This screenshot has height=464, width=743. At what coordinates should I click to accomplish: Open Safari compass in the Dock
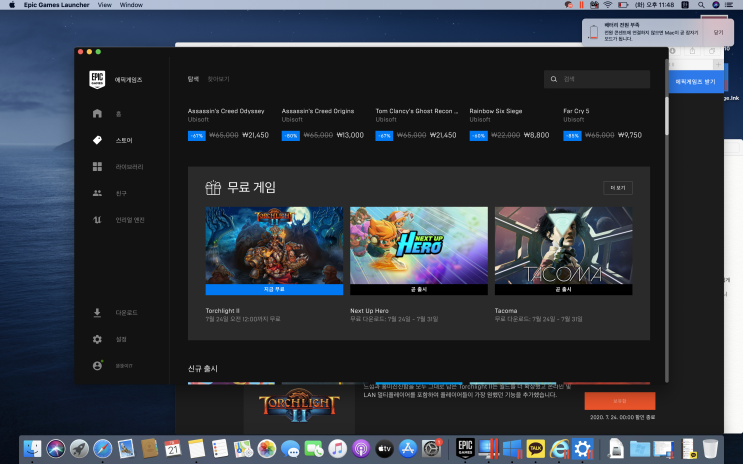point(102,448)
